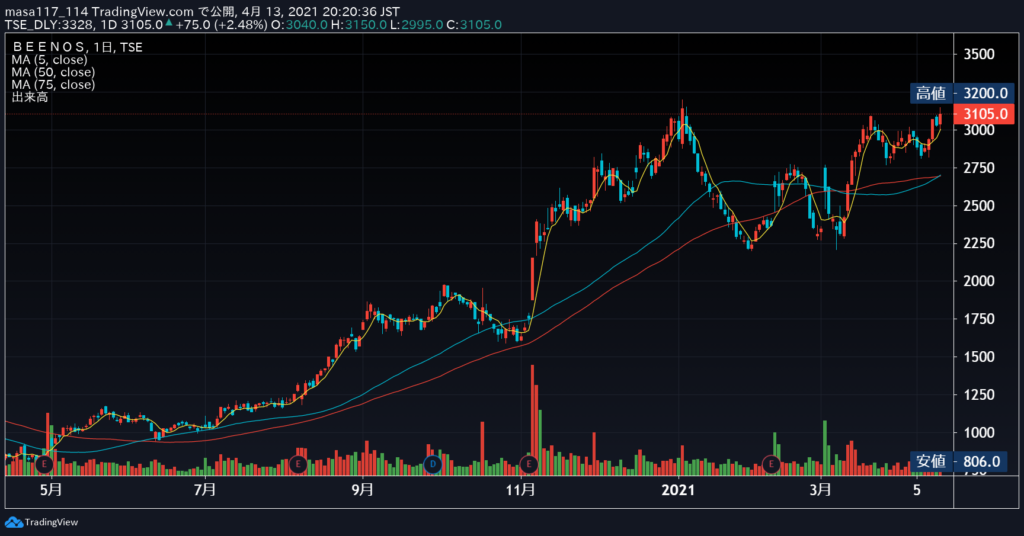Click the 2021 time axis label
Viewport: 1024px width, 536px height.
tap(678, 490)
